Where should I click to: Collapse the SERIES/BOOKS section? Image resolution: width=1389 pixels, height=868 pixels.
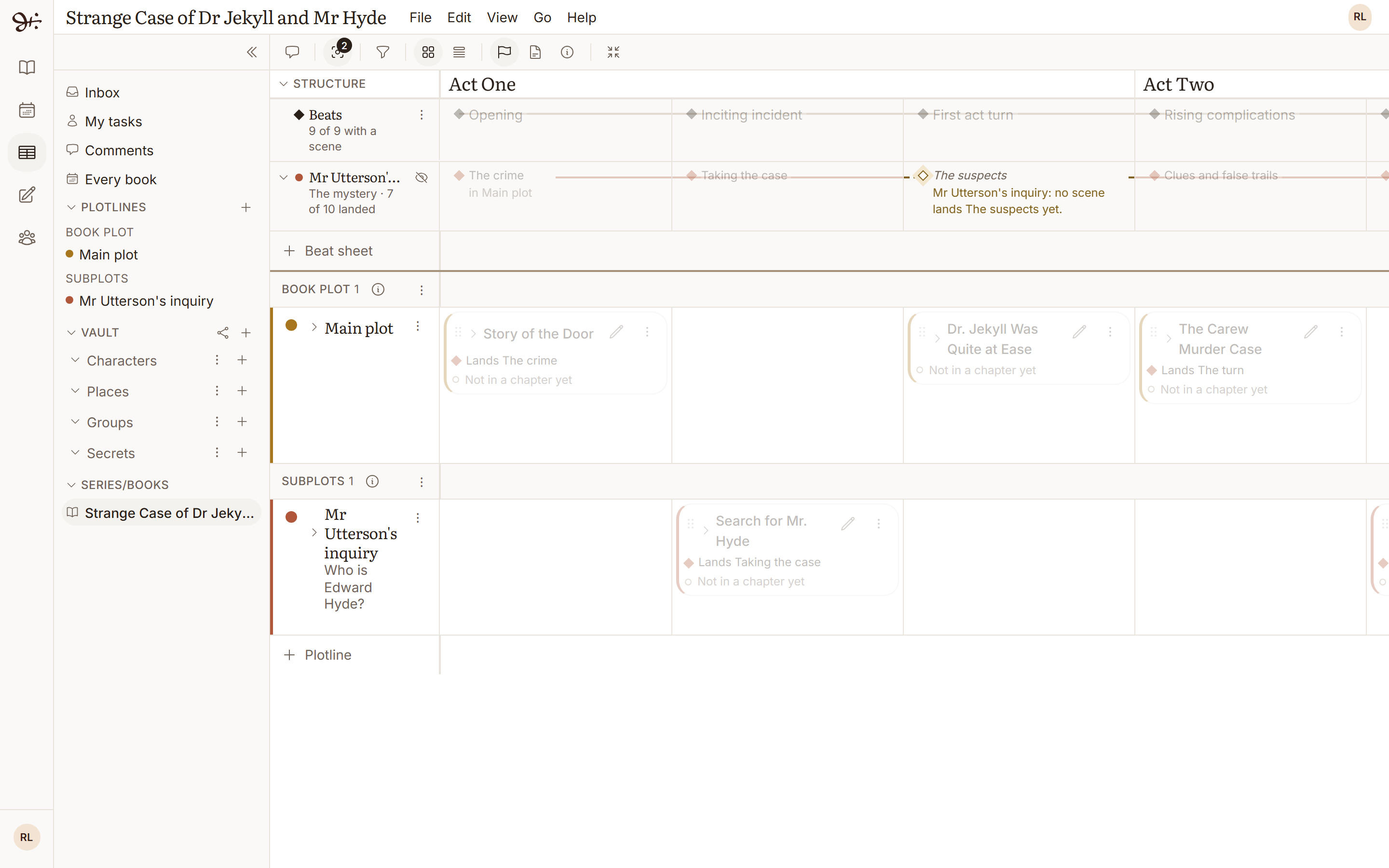tap(71, 485)
